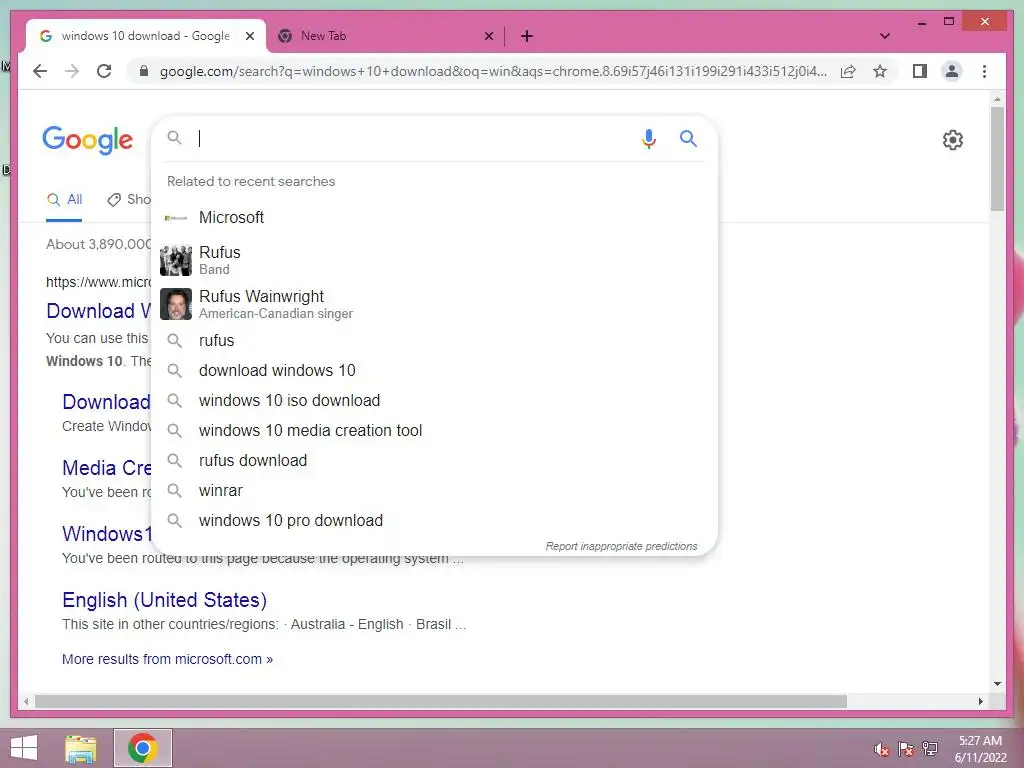Viewport: 1024px width, 768px height.
Task: Click the address bar URL
Action: coord(493,71)
